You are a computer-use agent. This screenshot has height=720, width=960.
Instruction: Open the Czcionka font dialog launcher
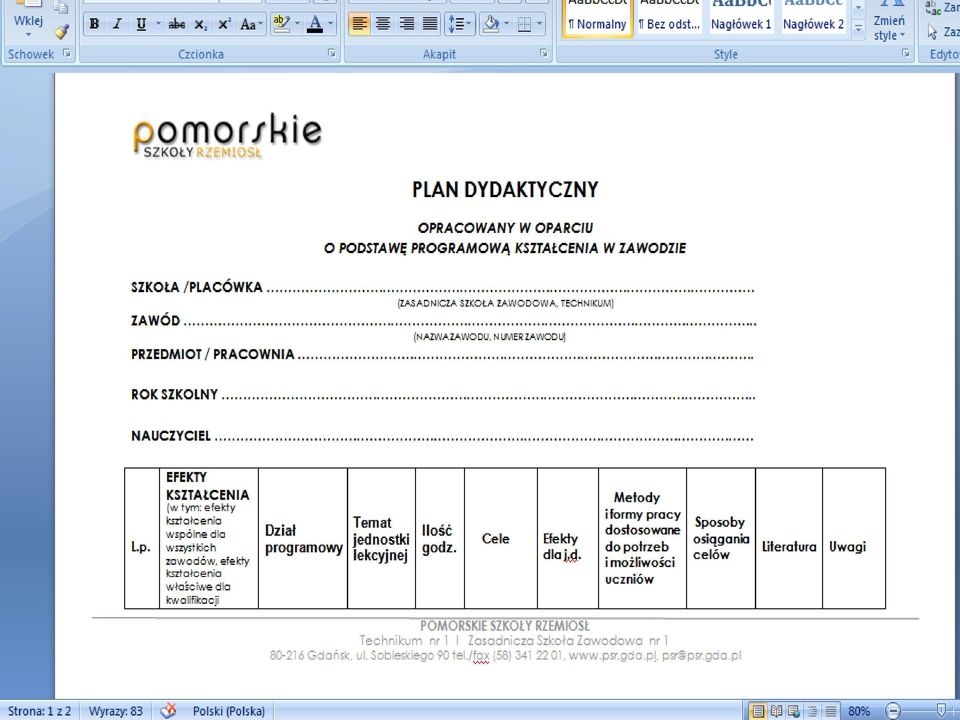pos(332,54)
